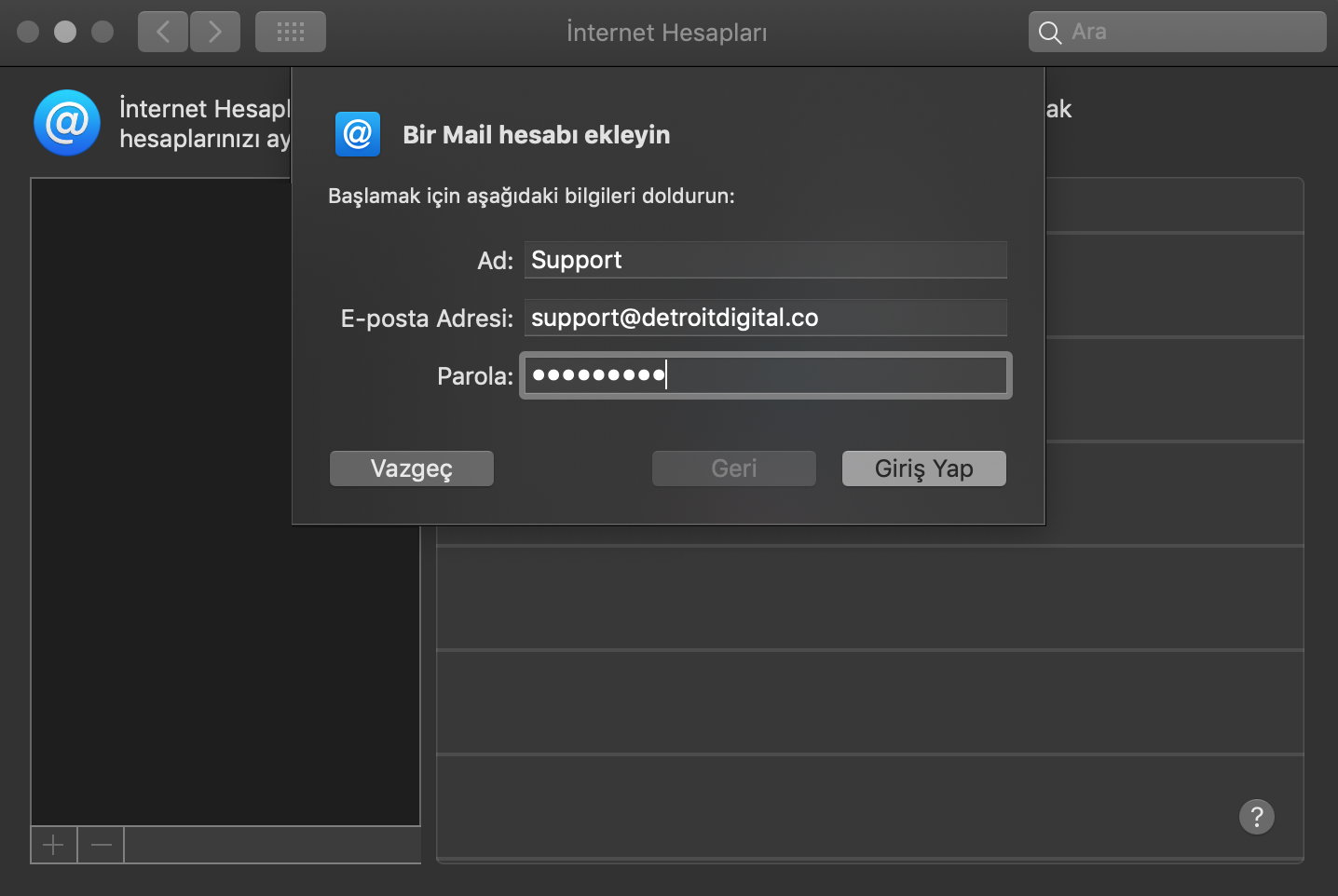Click the İnternet Hesapları @ icon
Screen dimensions: 1338x896
coord(66,122)
